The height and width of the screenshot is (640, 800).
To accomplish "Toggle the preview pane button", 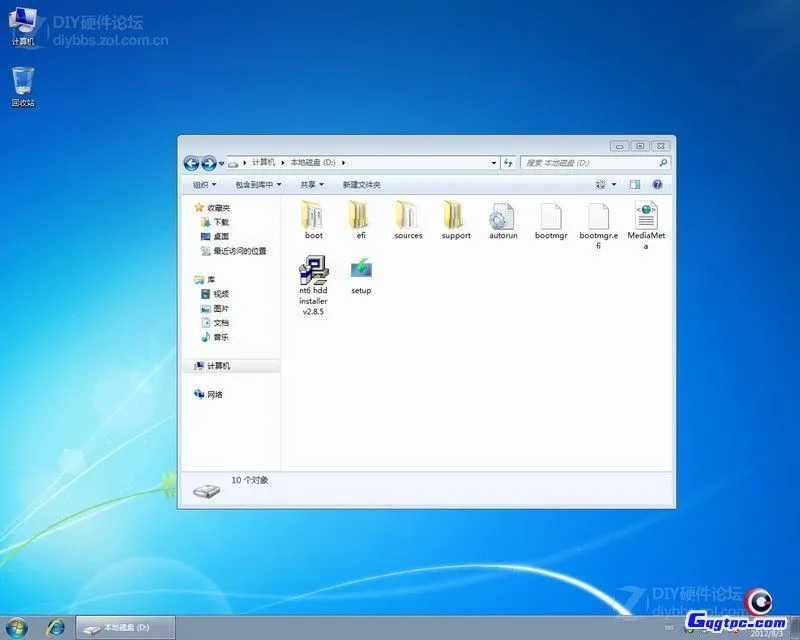I will [635, 184].
